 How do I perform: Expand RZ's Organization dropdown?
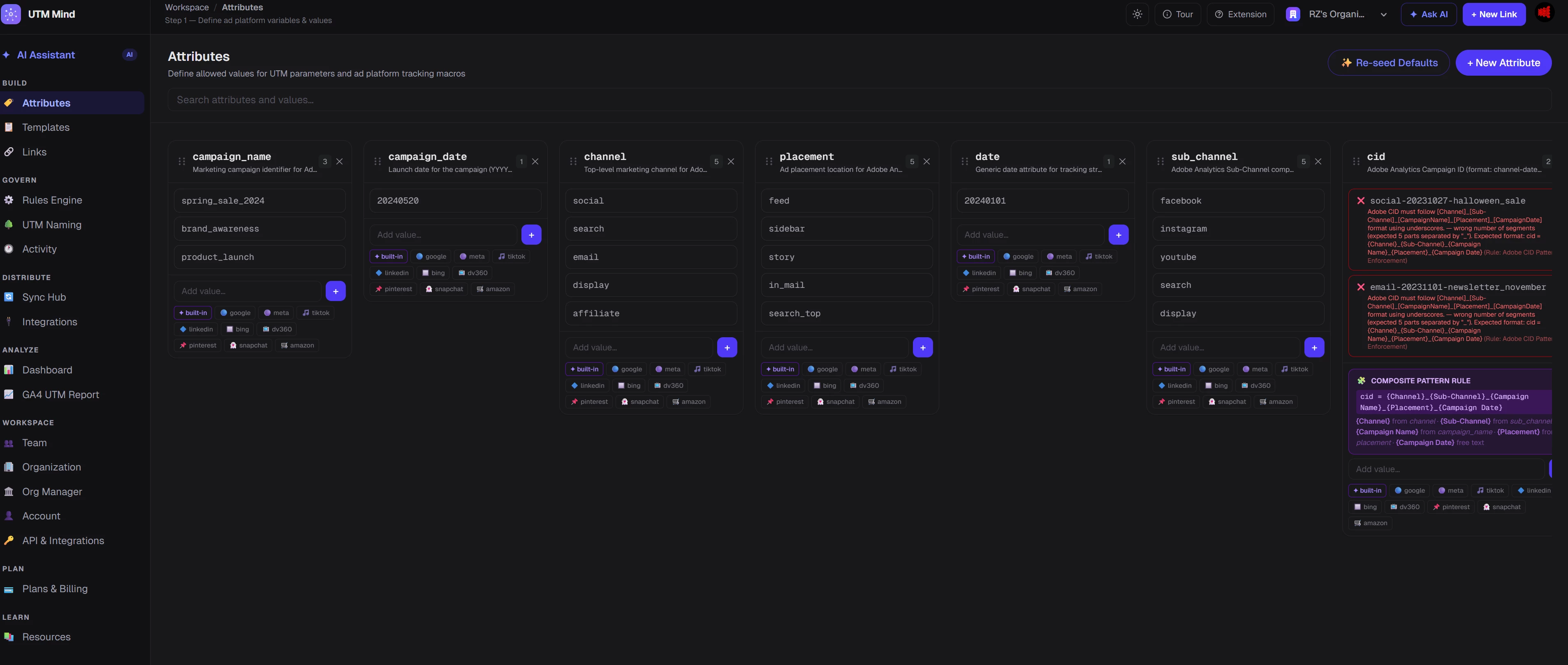click(1339, 14)
